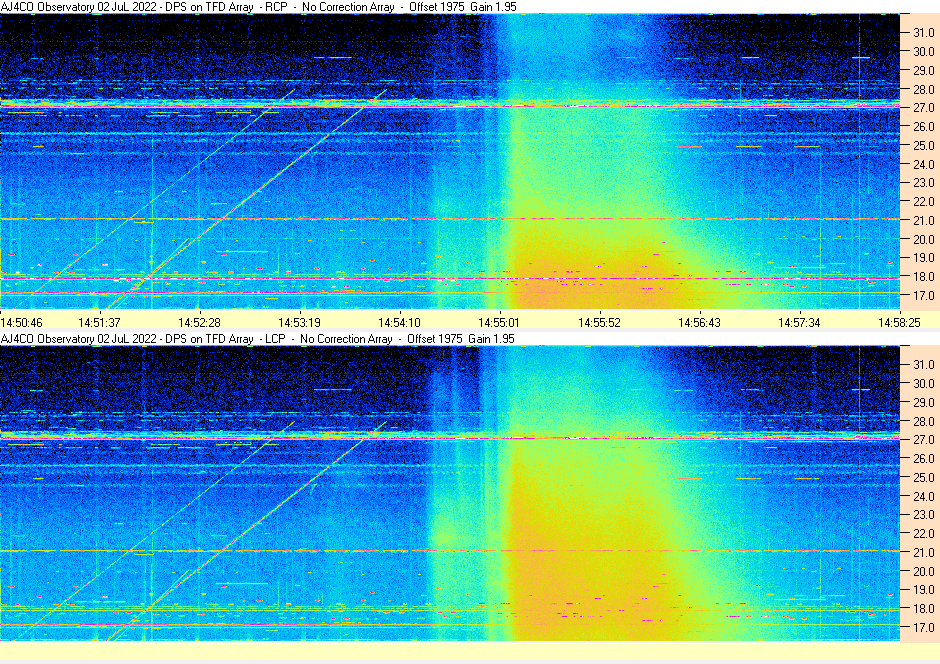Select the 14:50:46 start time label
The height and width of the screenshot is (664, 940).
(x=22, y=322)
